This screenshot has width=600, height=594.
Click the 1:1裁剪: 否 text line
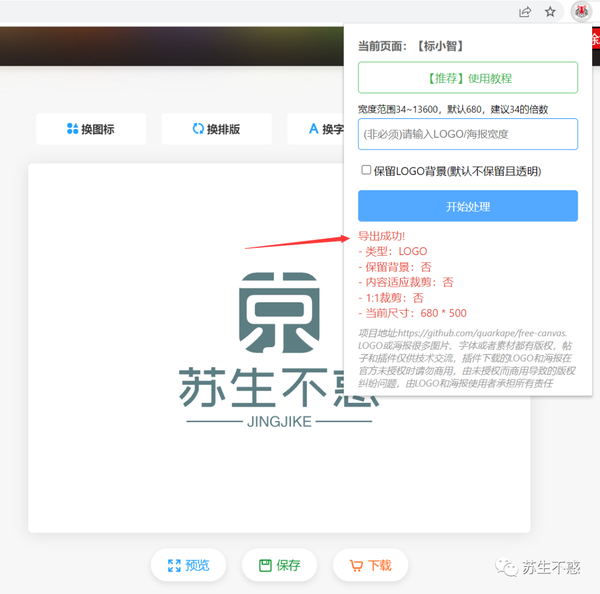[x=391, y=298]
